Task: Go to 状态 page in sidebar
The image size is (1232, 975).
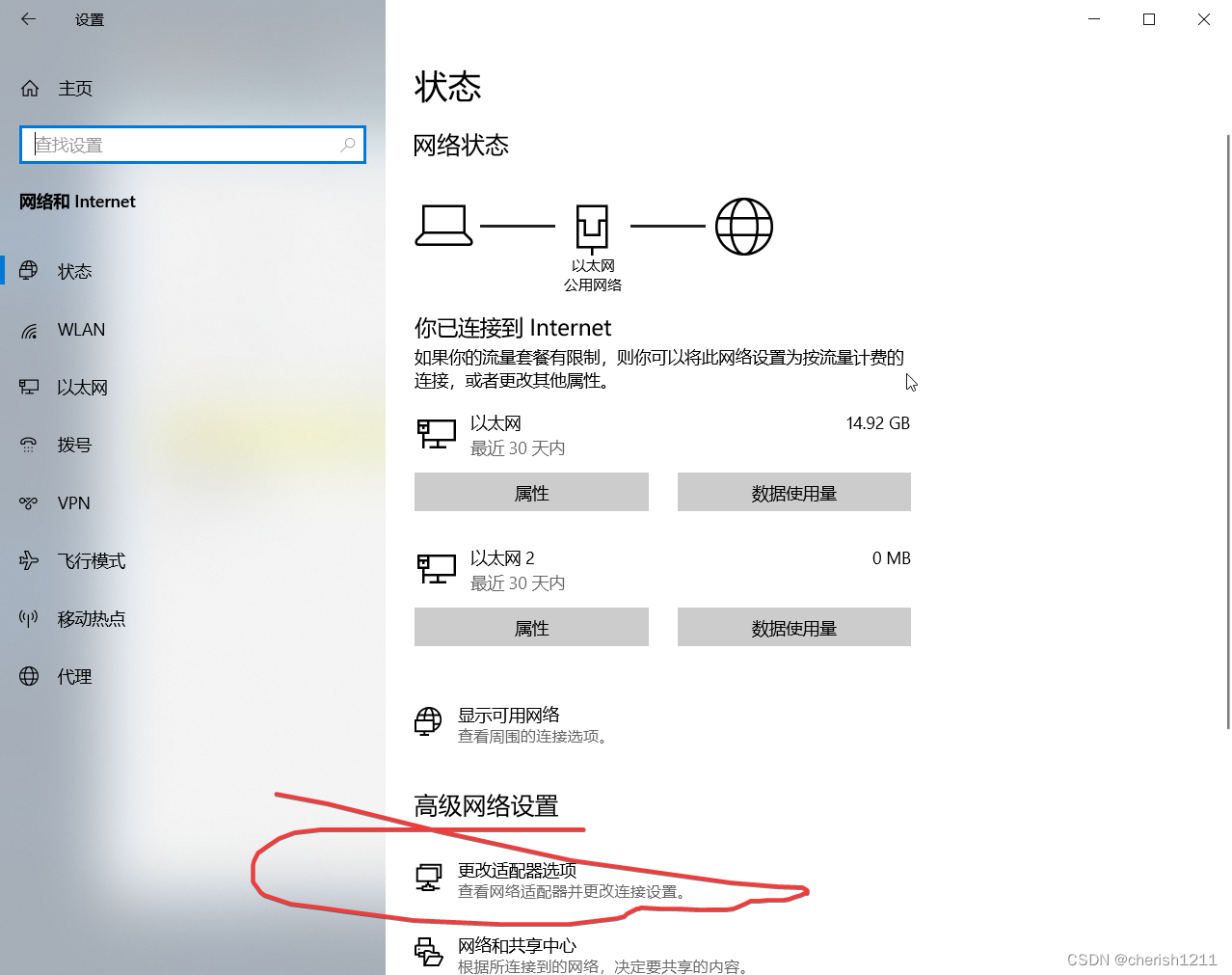Action: [x=193, y=271]
